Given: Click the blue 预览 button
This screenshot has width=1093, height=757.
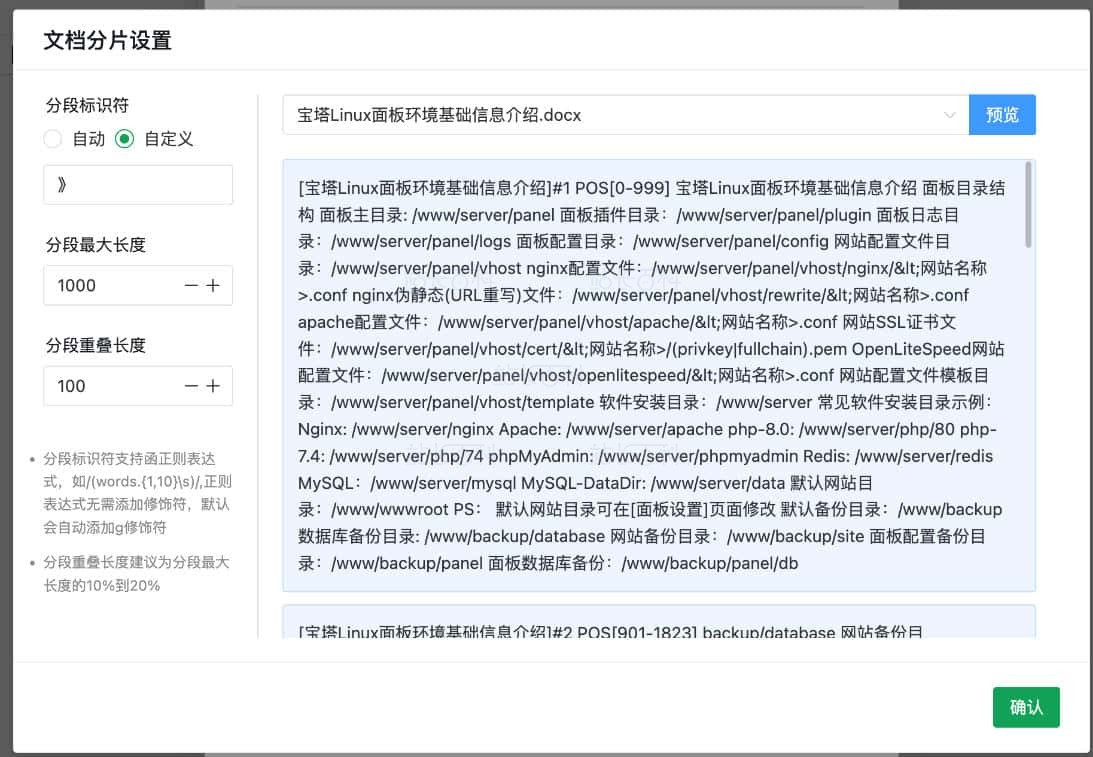Looking at the screenshot, I should point(1002,114).
